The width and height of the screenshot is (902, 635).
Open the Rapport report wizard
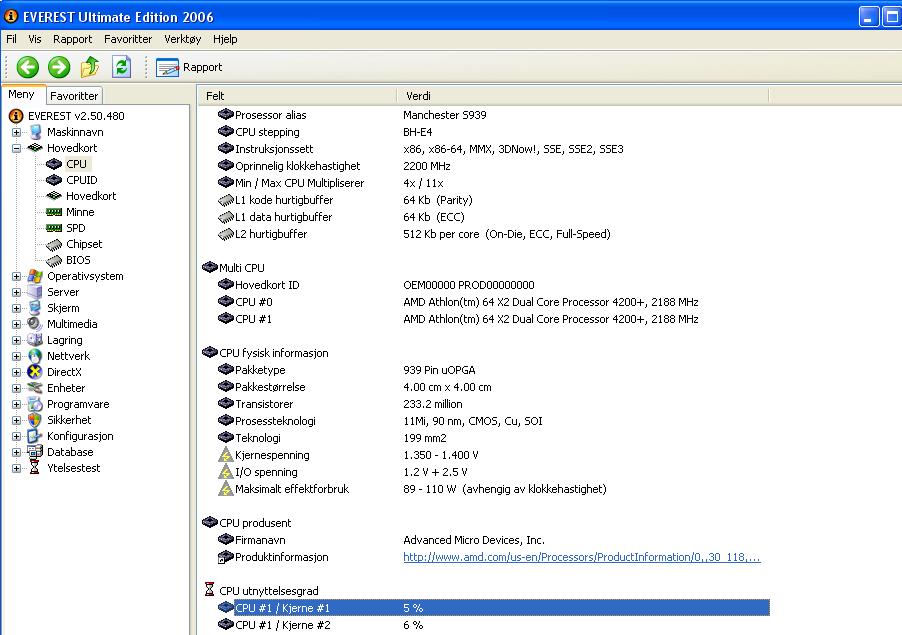point(189,67)
